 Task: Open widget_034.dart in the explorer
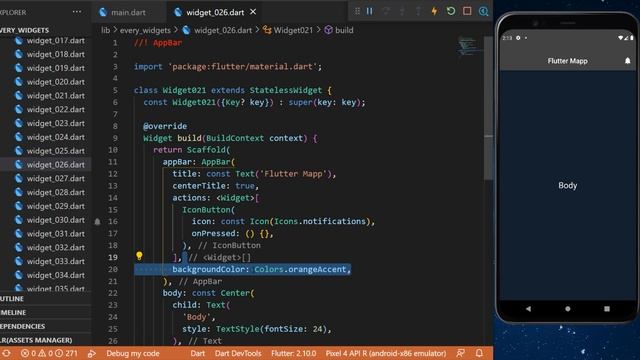(56, 275)
